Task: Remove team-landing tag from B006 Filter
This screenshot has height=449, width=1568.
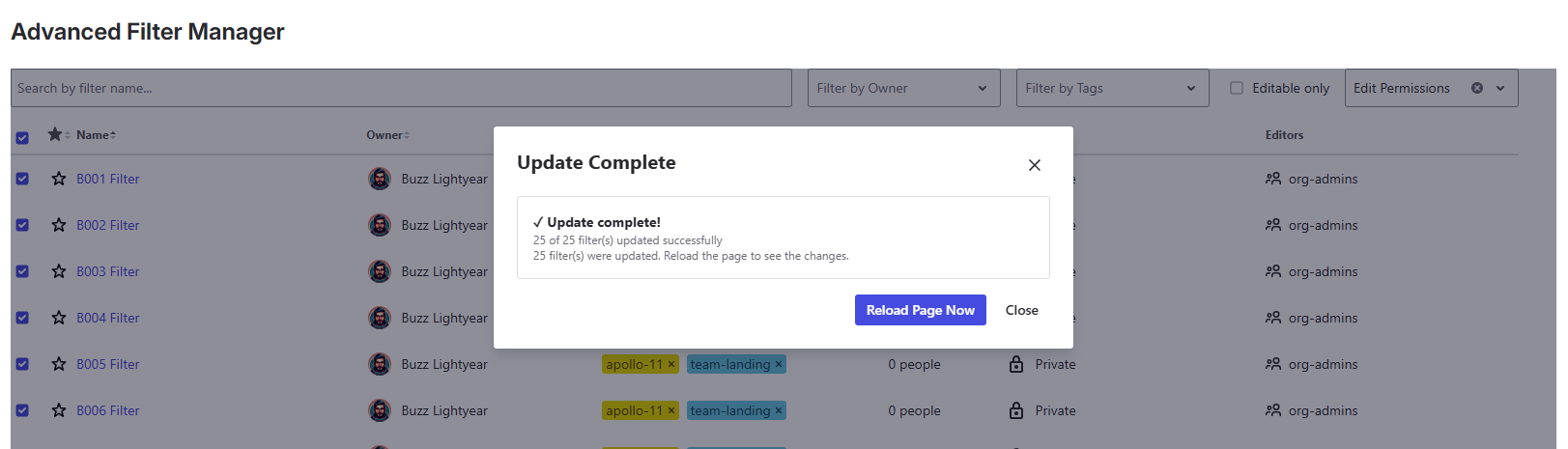Action: [x=779, y=410]
